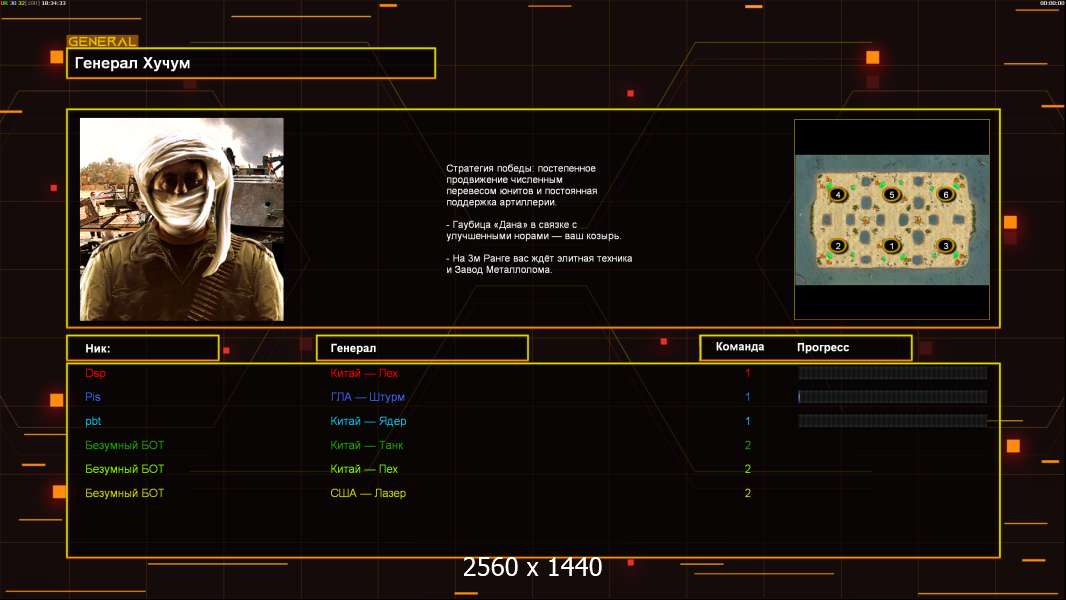Click team number 2 in США — Лазер row
This screenshot has height=600, width=1066.
click(x=748, y=493)
